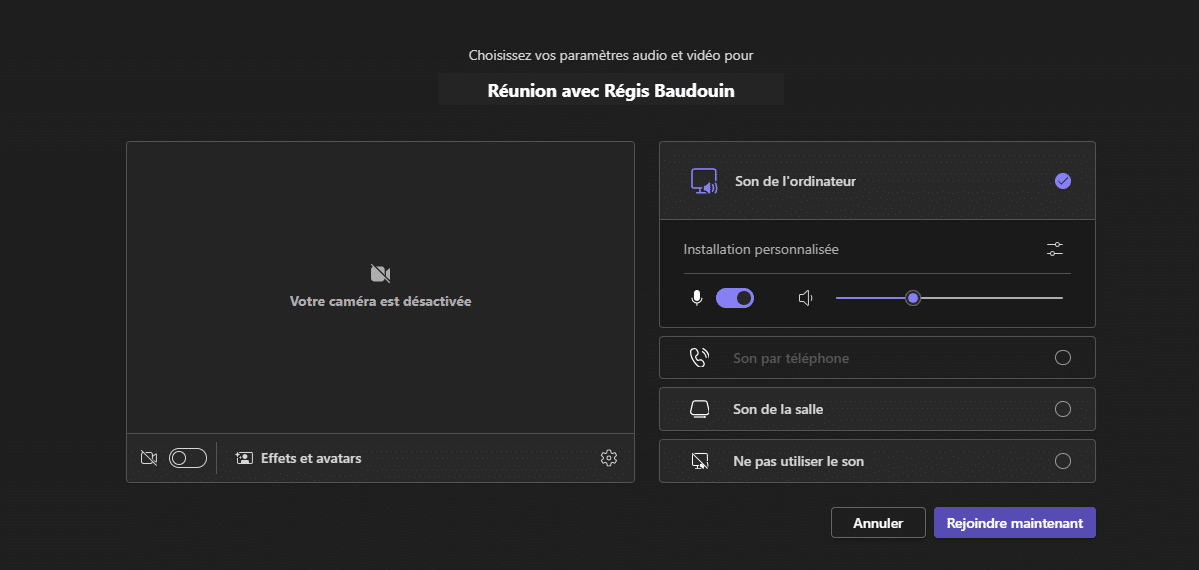Image resolution: width=1199 pixels, height=570 pixels.
Task: Click the room audio device icon
Action: pos(700,409)
